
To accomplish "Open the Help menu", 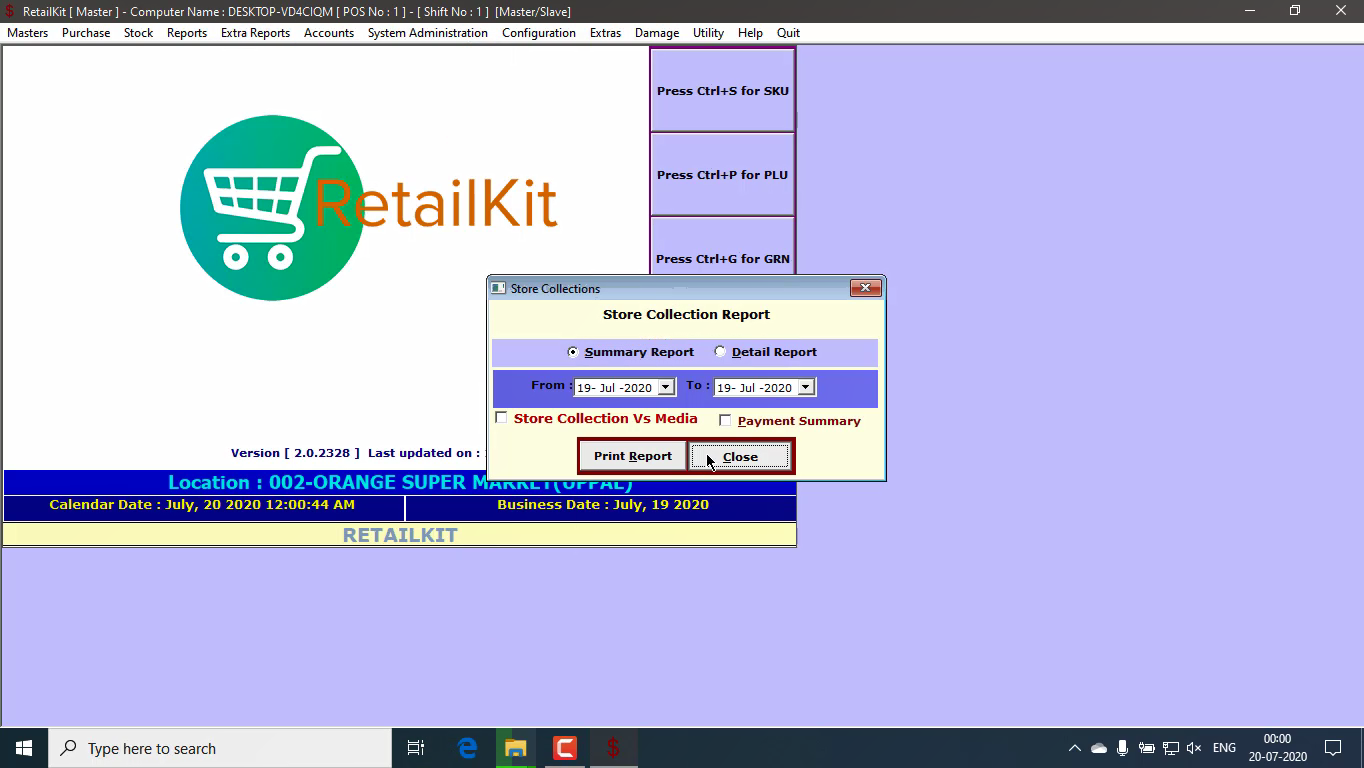I will coord(750,33).
